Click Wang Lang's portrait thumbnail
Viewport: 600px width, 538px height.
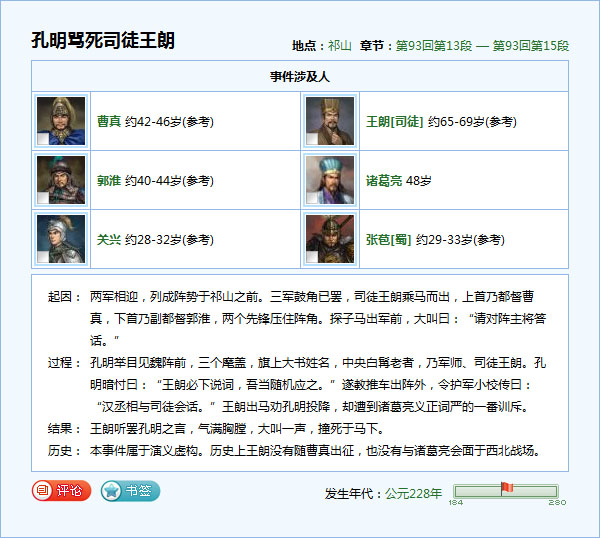tap(330, 121)
